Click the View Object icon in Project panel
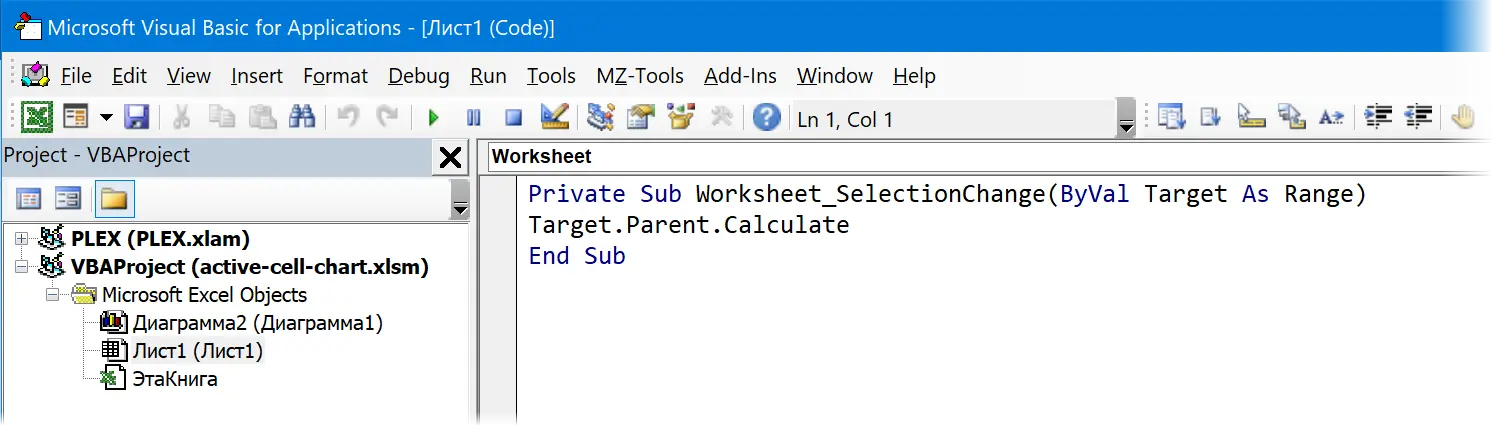Screen dimensions: 1493x426 [x=68, y=199]
